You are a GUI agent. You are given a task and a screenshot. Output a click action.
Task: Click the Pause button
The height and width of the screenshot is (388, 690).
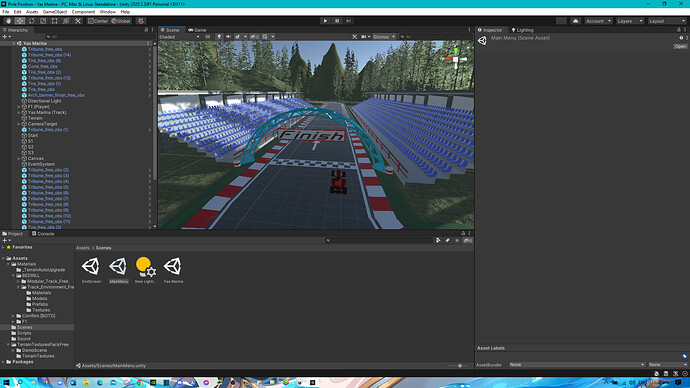point(337,21)
